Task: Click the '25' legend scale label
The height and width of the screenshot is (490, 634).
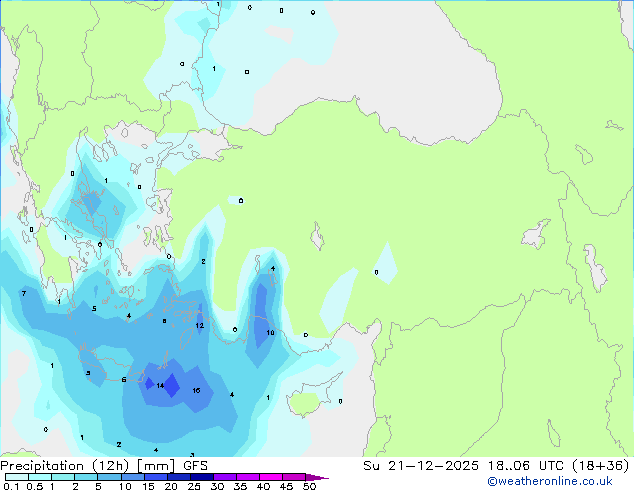Action: point(194,486)
